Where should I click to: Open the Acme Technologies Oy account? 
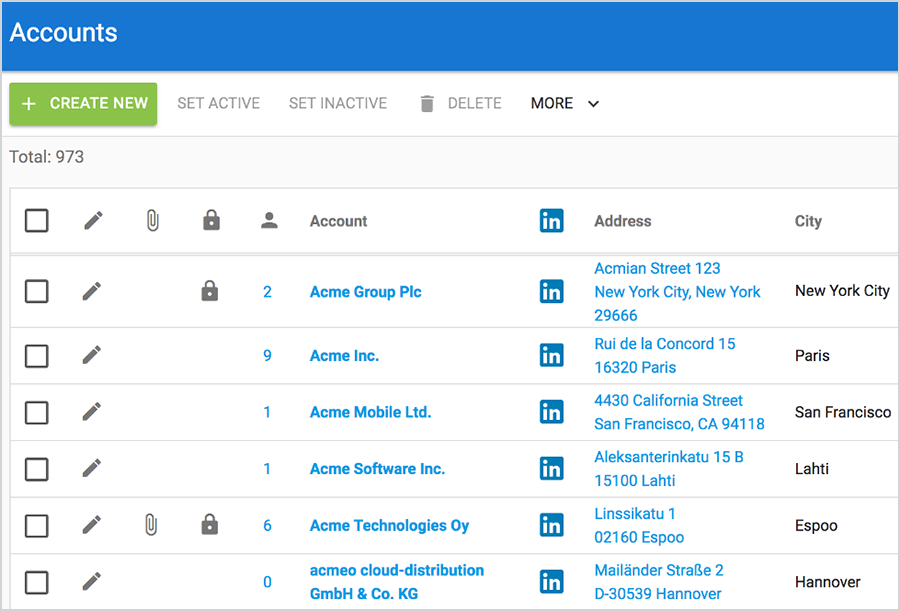389,525
